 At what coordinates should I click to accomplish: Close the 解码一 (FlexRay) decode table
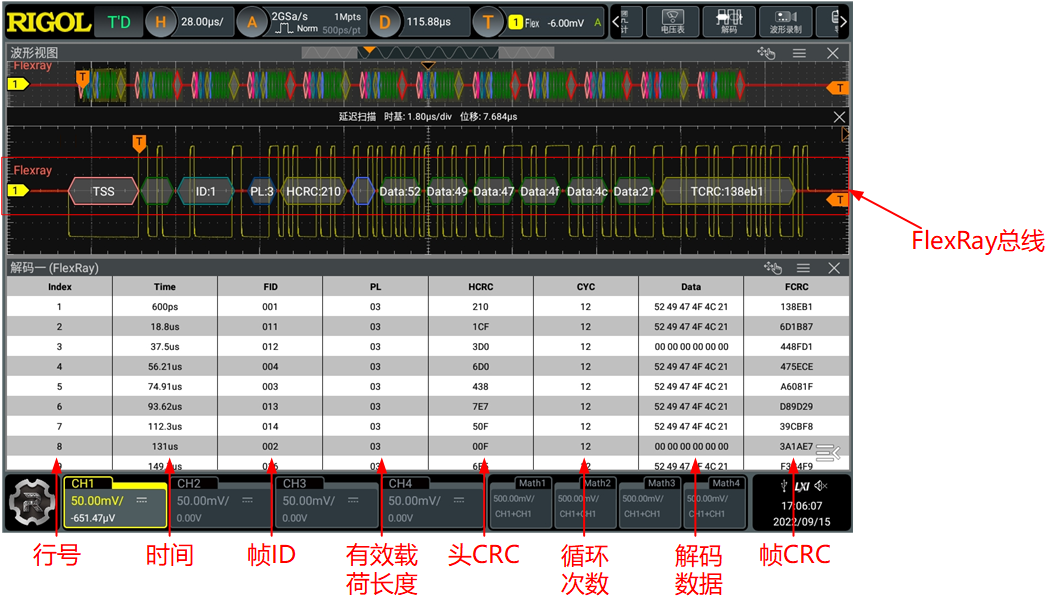click(834, 268)
